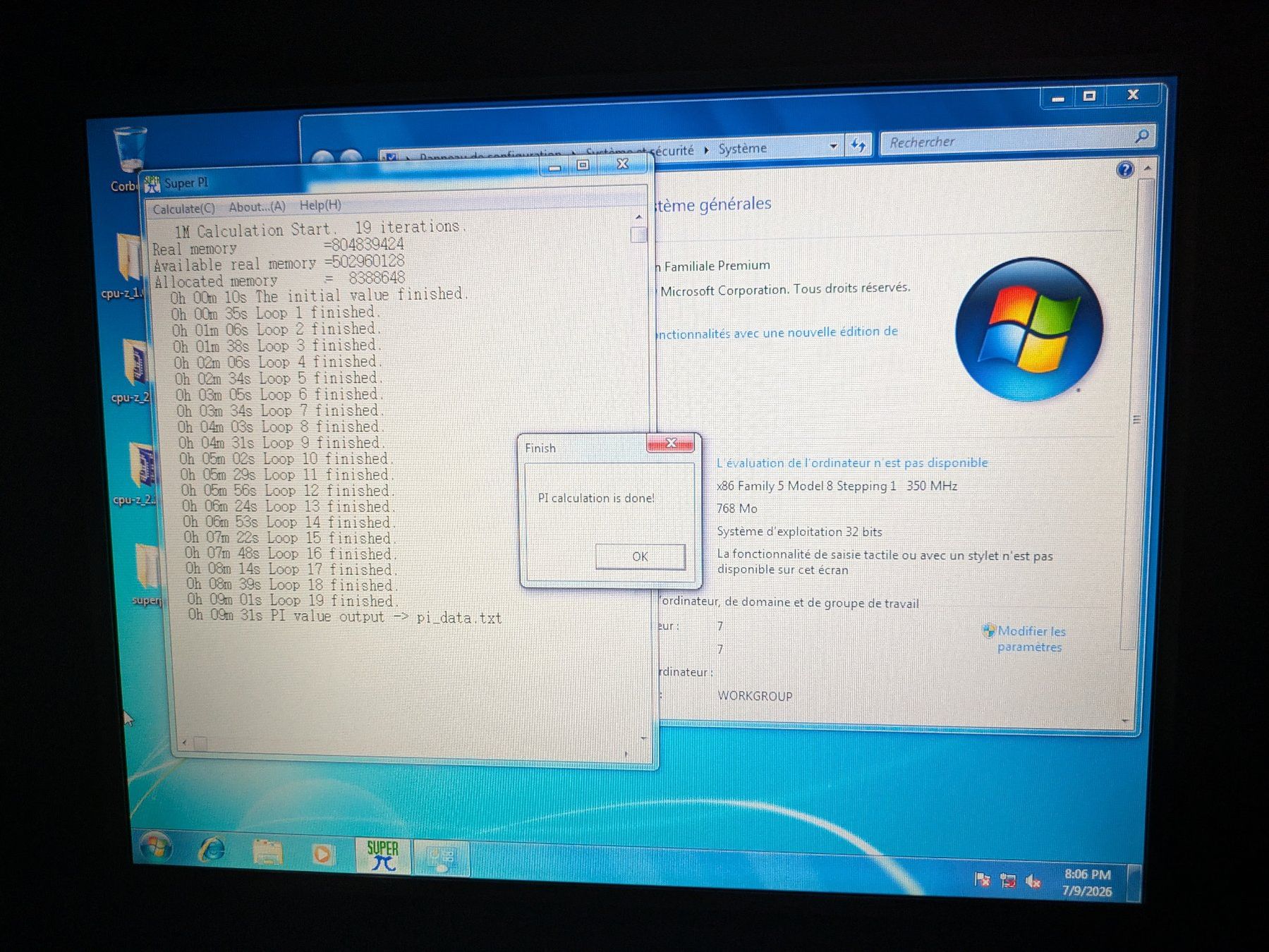This screenshot has width=1269, height=952.
Task: Open the Calculate(C) menu
Action: [x=183, y=209]
